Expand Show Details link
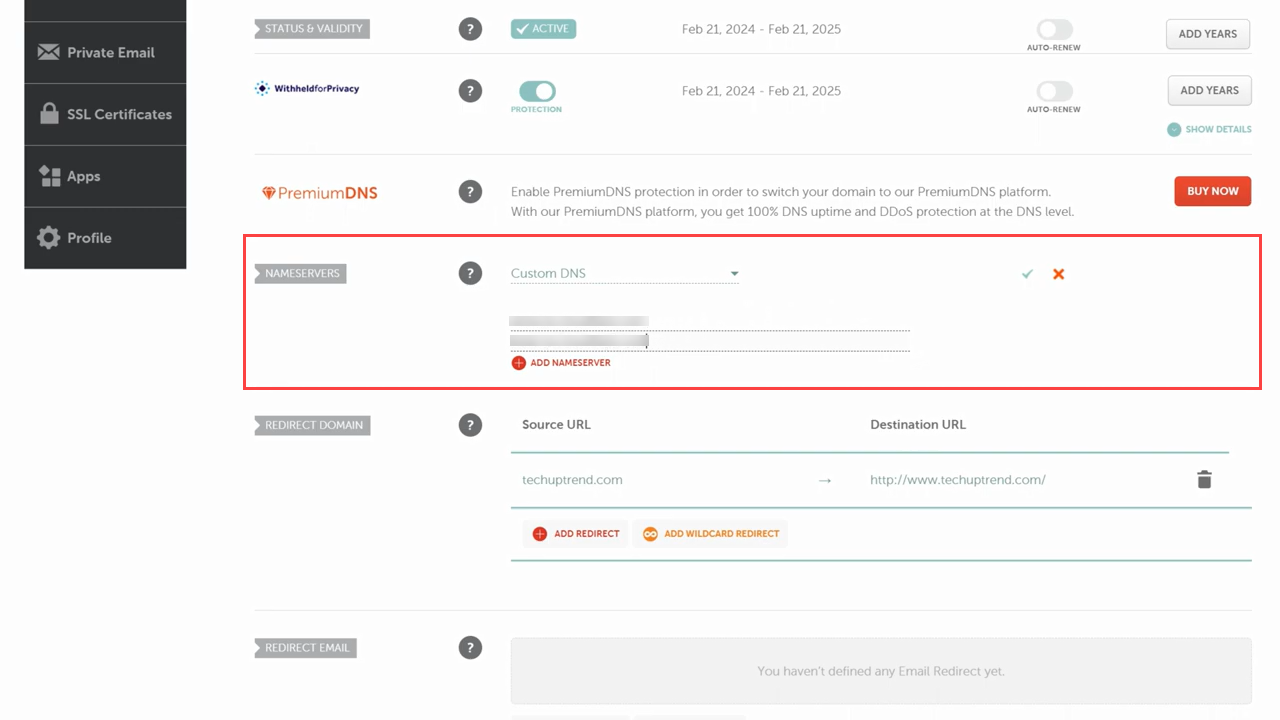1280x720 pixels. pos(1209,129)
